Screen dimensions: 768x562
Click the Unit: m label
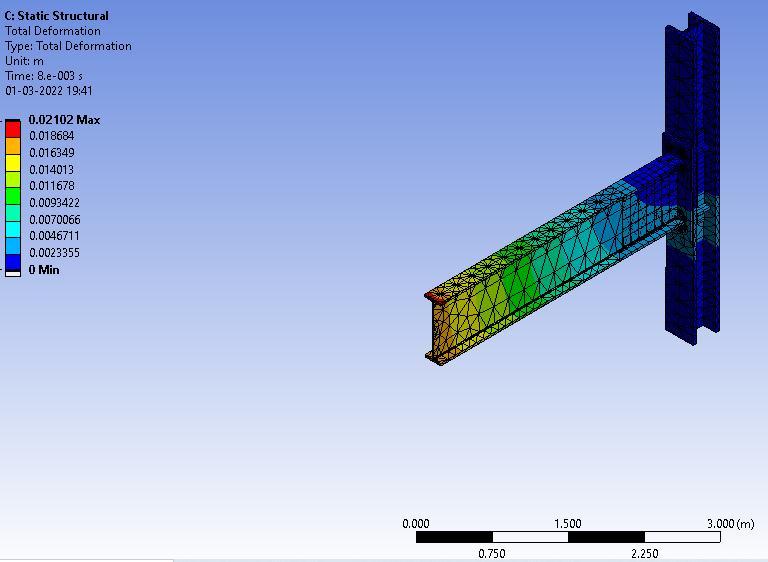tap(24, 61)
